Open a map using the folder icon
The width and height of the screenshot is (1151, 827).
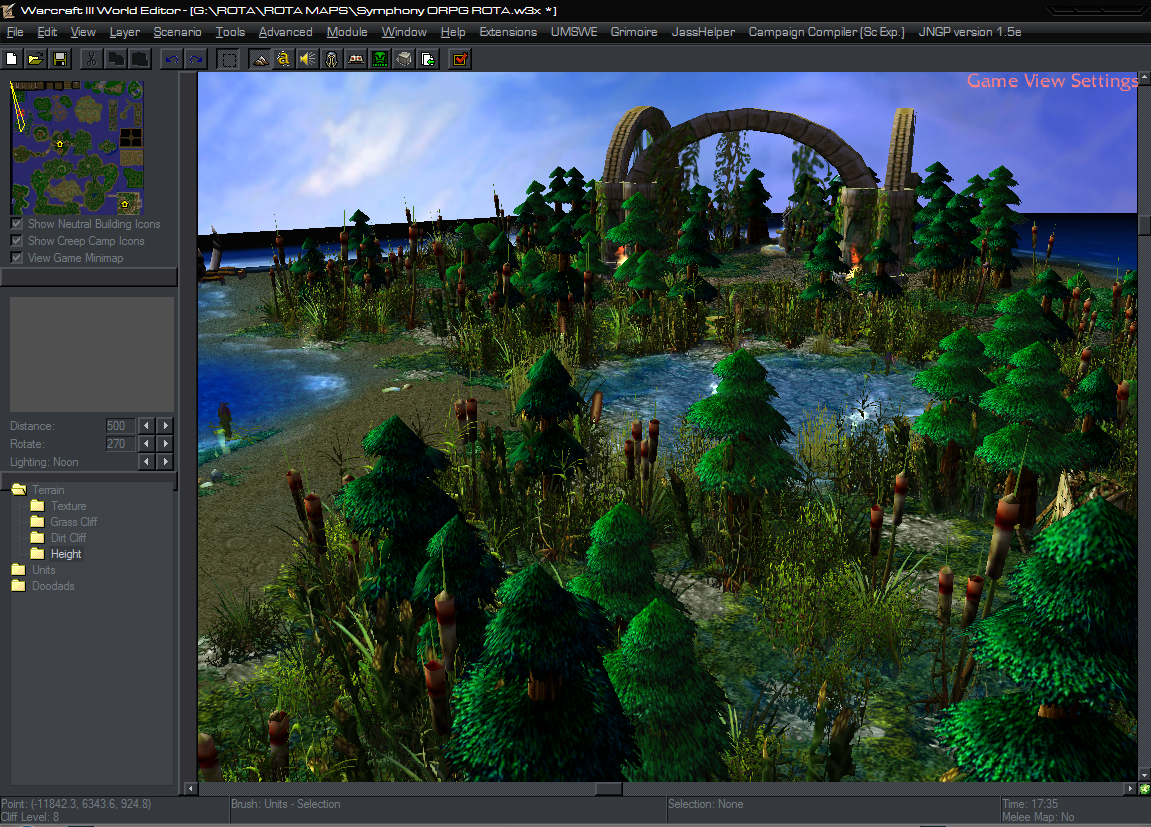point(35,59)
